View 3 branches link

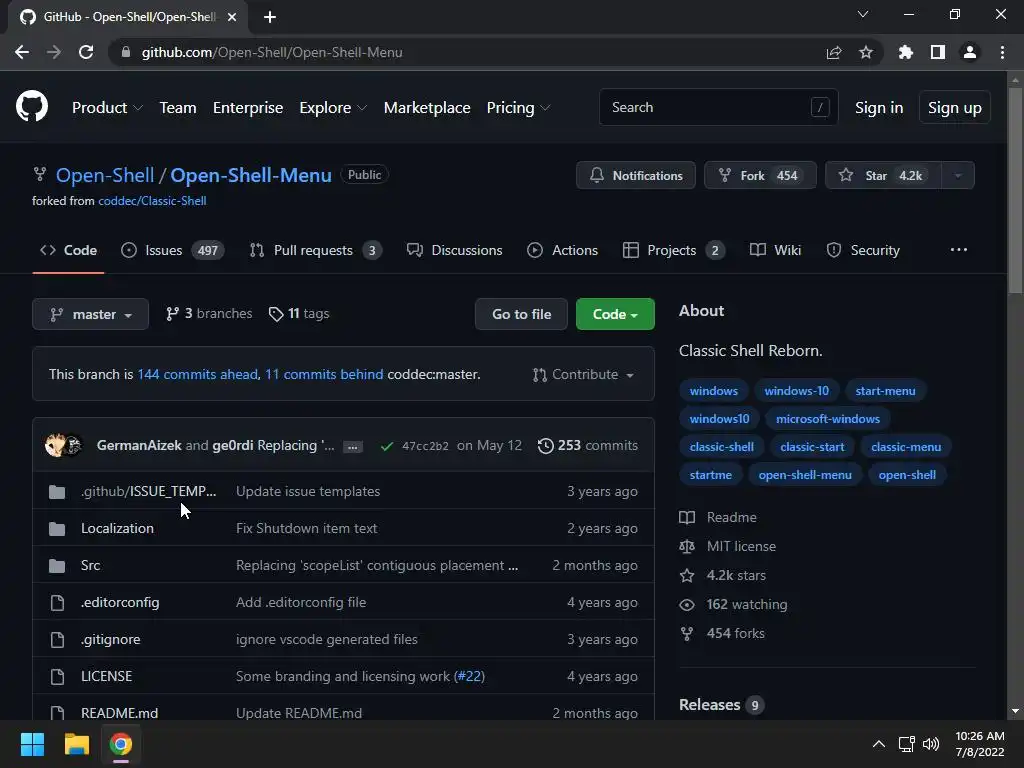point(208,314)
